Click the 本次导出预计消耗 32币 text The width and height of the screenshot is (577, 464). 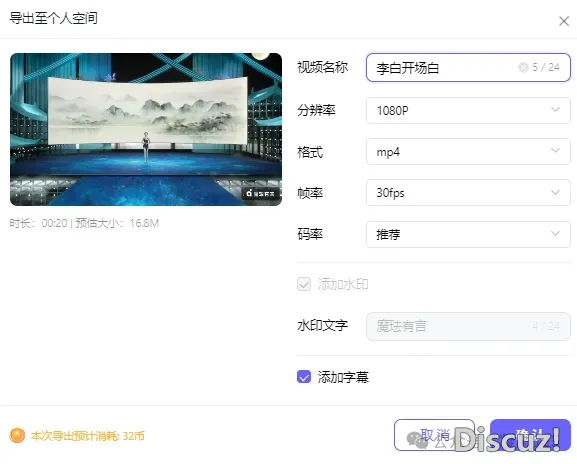(x=88, y=436)
